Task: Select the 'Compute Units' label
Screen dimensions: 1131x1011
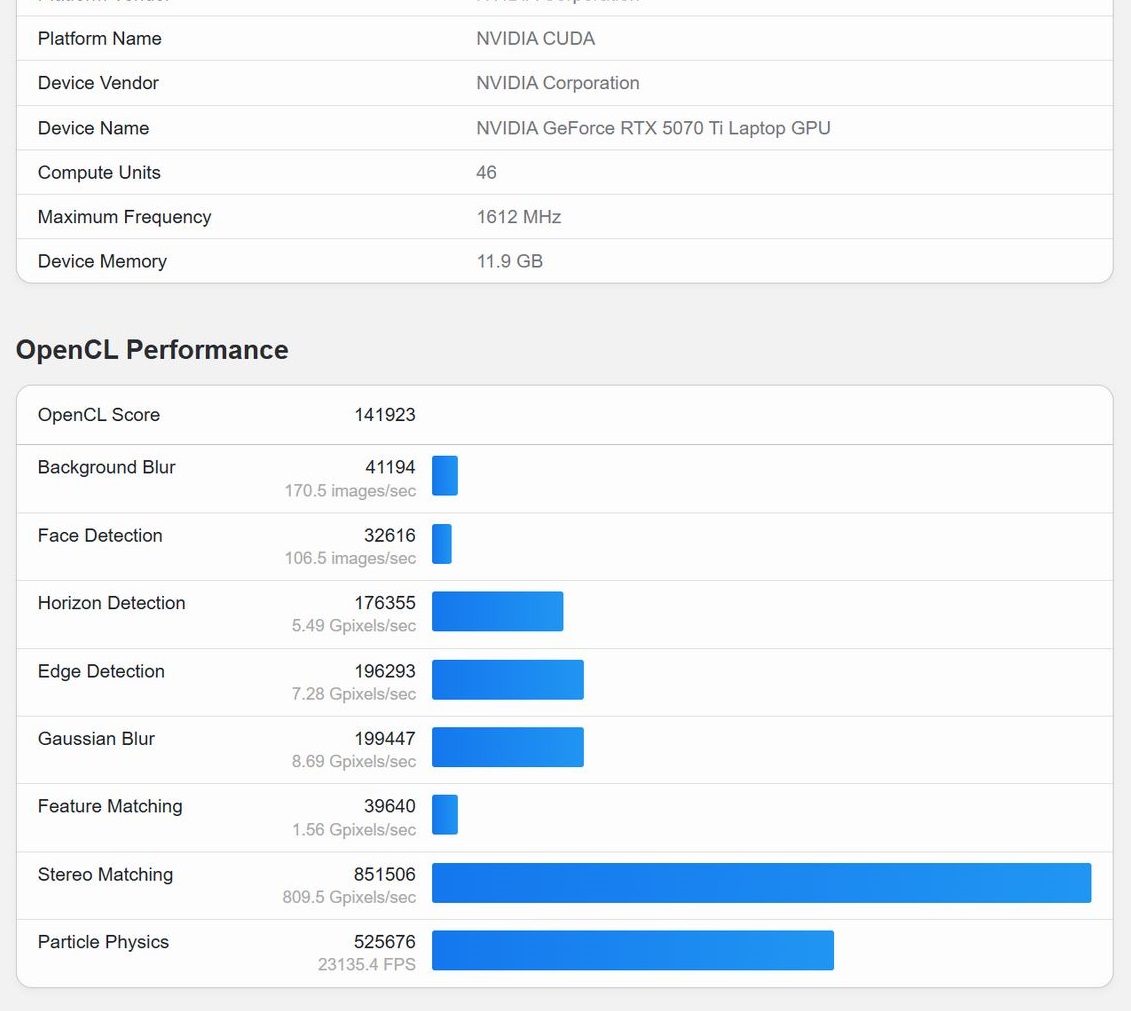Action: tap(99, 172)
